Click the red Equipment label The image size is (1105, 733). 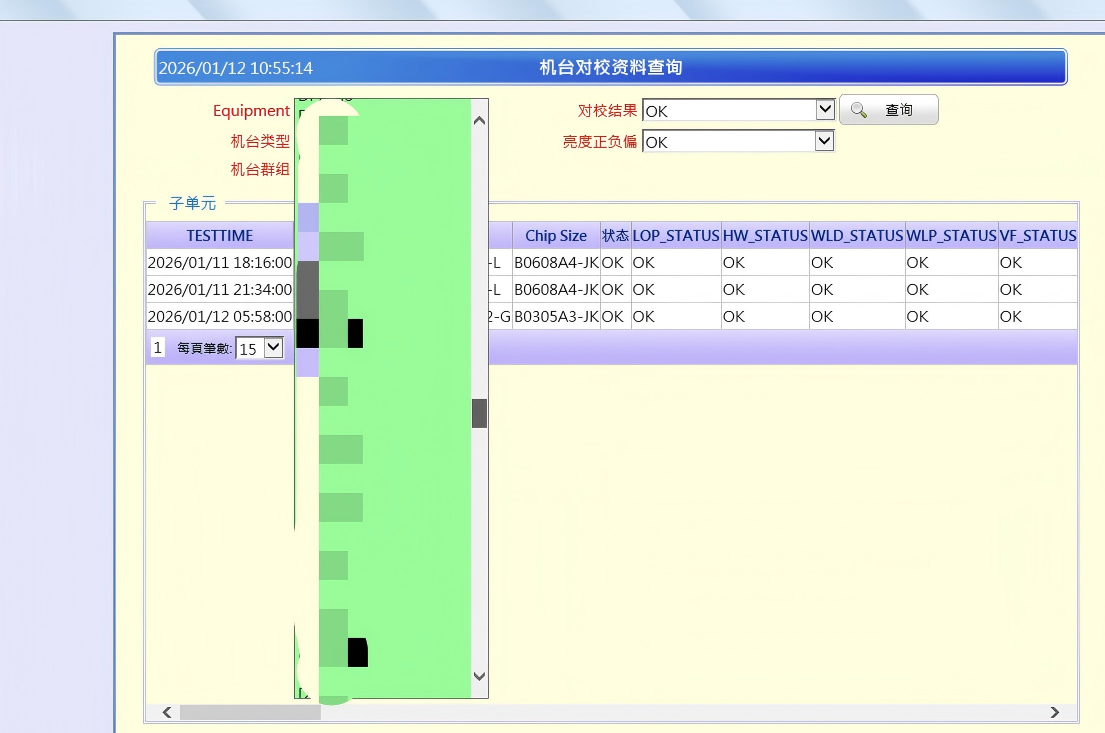click(250, 110)
